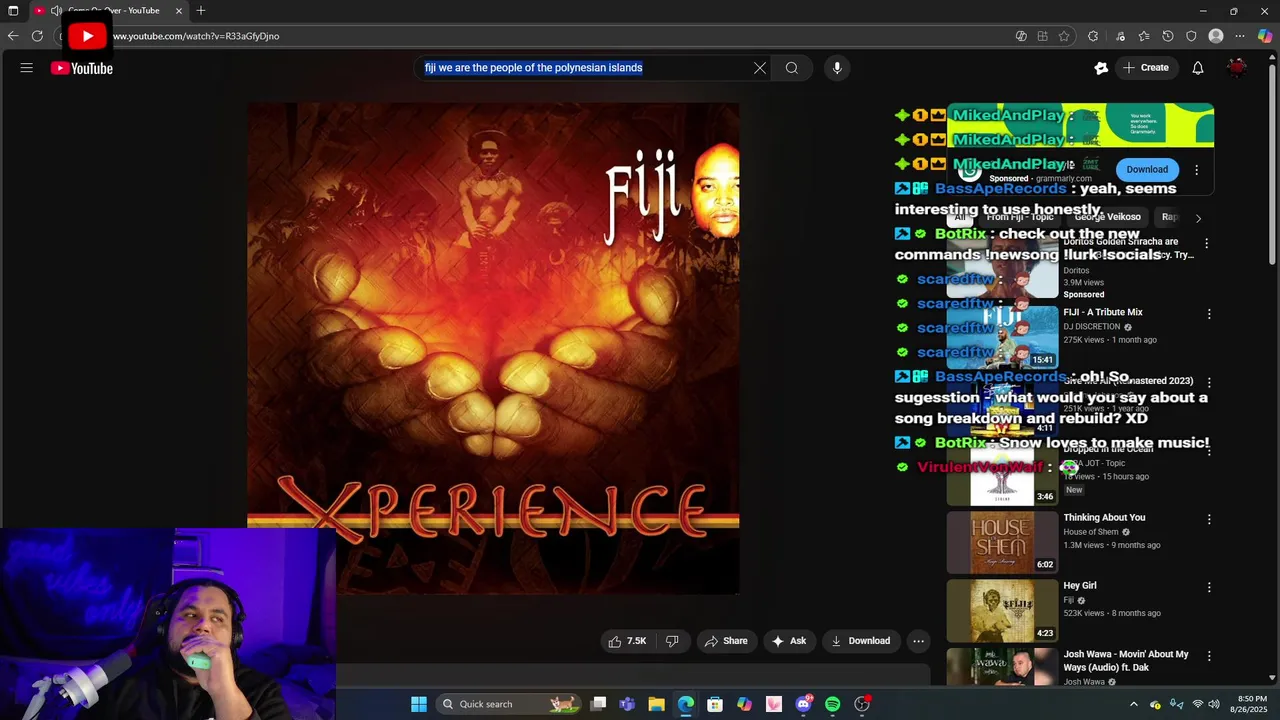
Task: Click the Grammarly ad Download button
Action: click(x=1147, y=169)
